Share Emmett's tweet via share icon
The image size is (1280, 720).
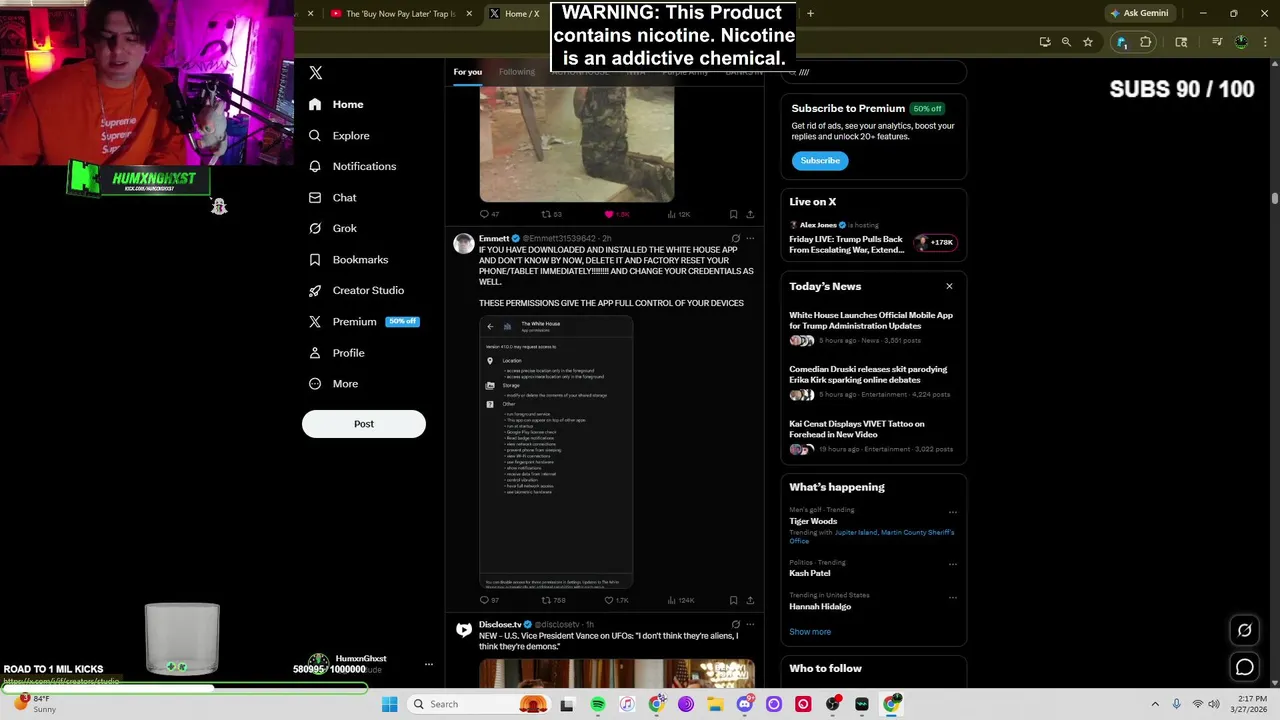click(x=750, y=600)
